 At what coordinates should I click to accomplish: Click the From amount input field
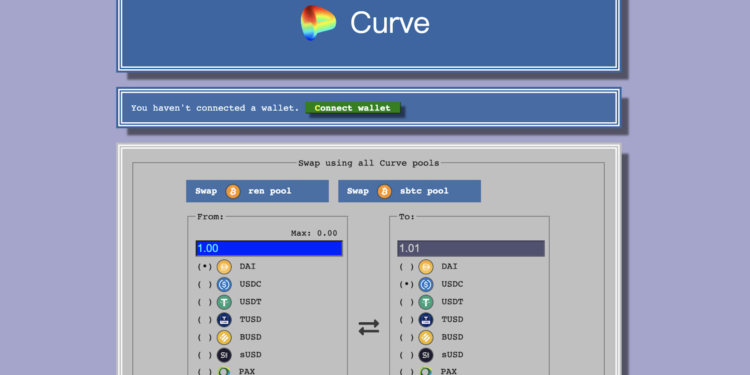269,248
